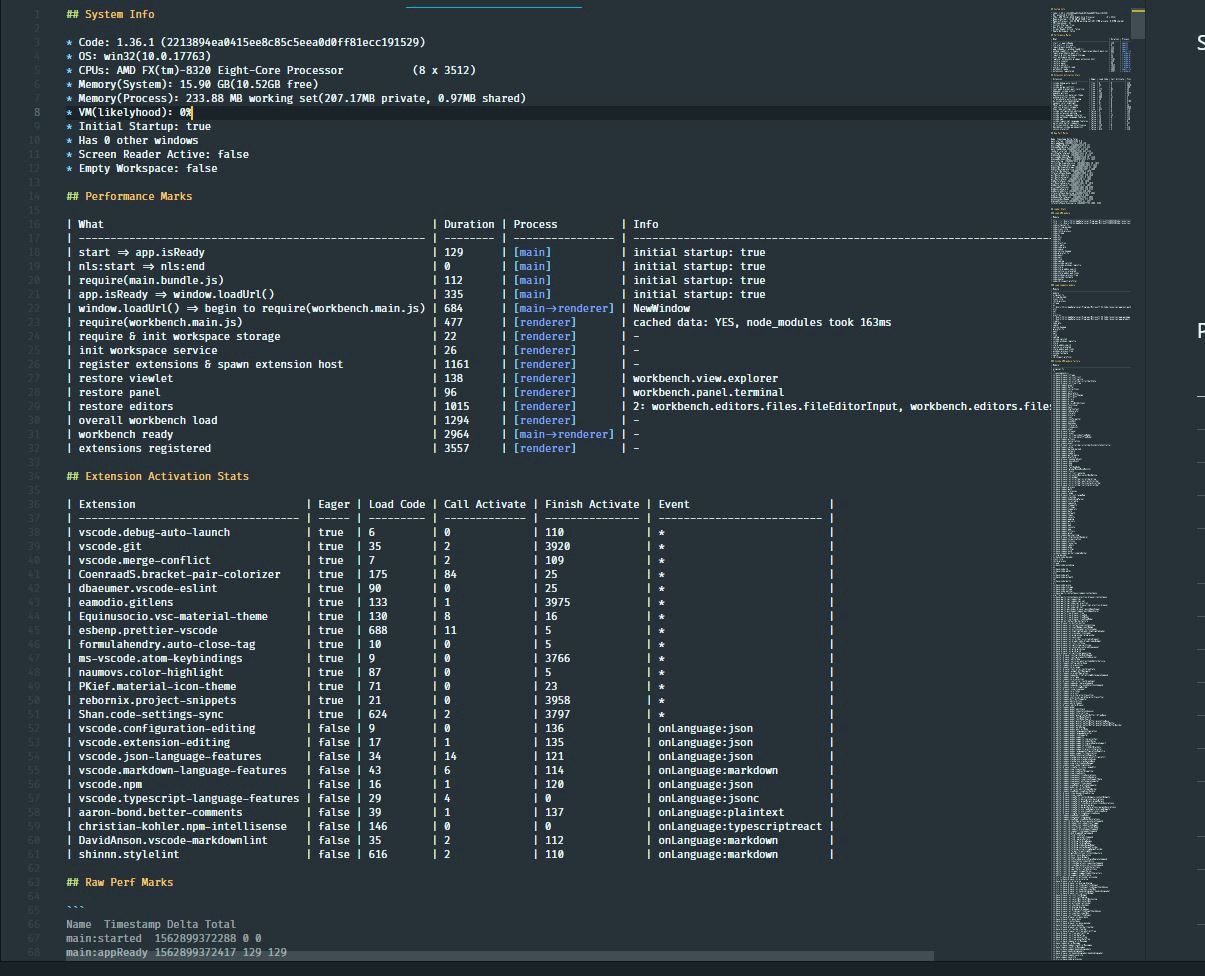Screen dimensions: 1205x976
Task: Click 'CoenraadS.bracket-pair-colorizer' extension name
Action: (x=179, y=574)
